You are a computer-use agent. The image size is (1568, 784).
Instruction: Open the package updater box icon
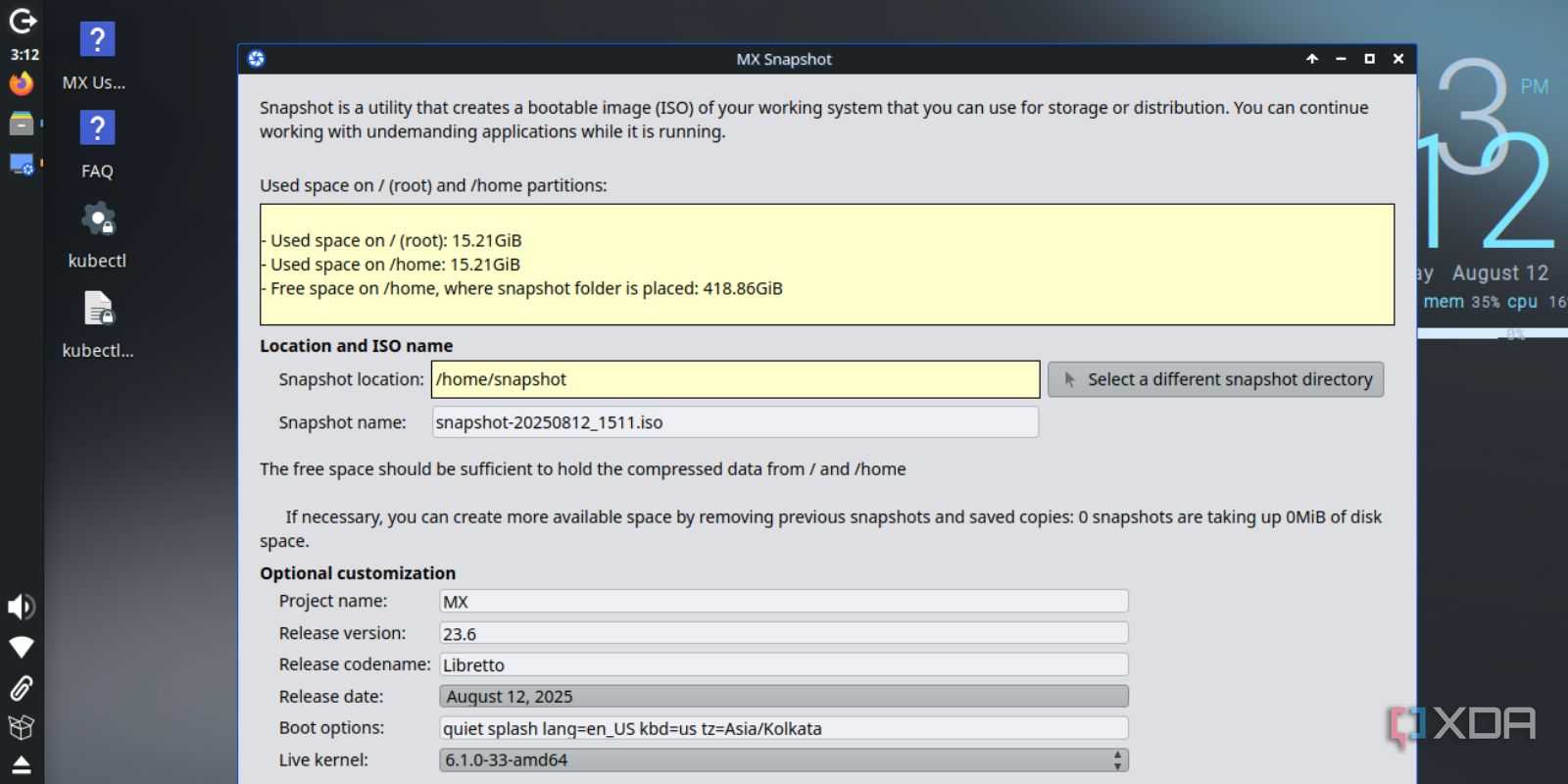[22, 727]
